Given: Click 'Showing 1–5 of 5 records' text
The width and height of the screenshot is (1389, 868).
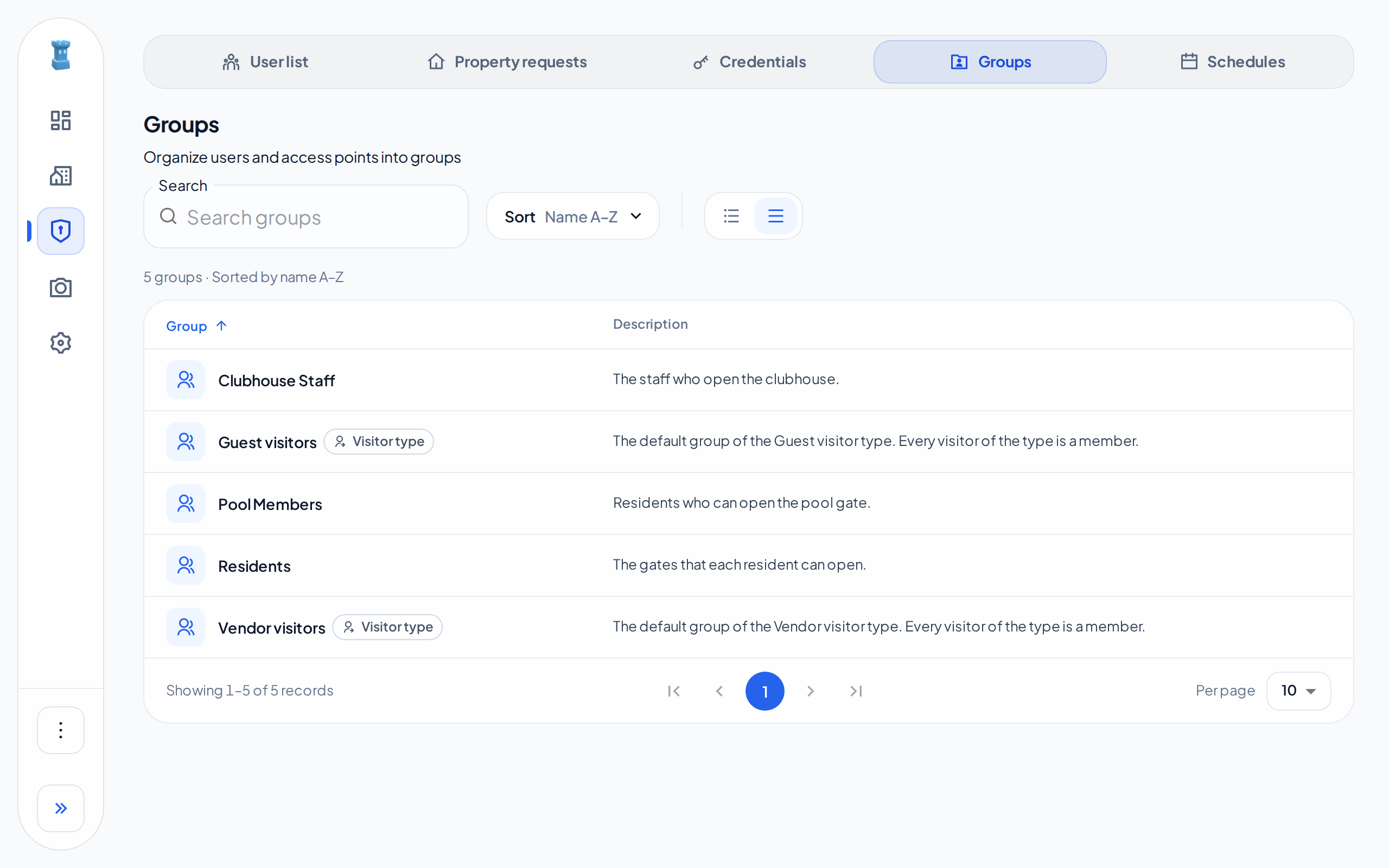Looking at the screenshot, I should coord(250,691).
